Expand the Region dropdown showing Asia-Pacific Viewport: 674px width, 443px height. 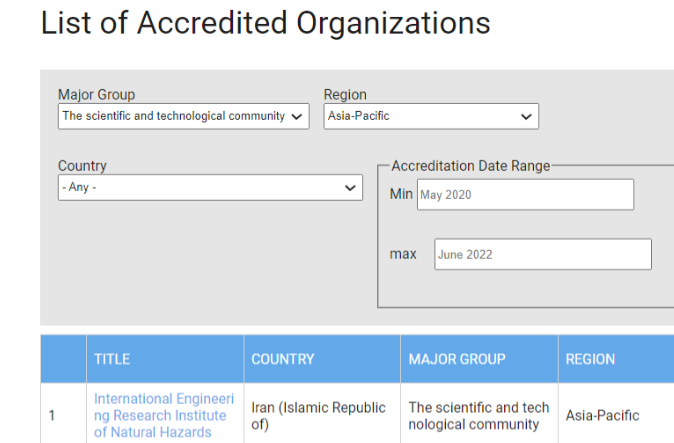431,116
